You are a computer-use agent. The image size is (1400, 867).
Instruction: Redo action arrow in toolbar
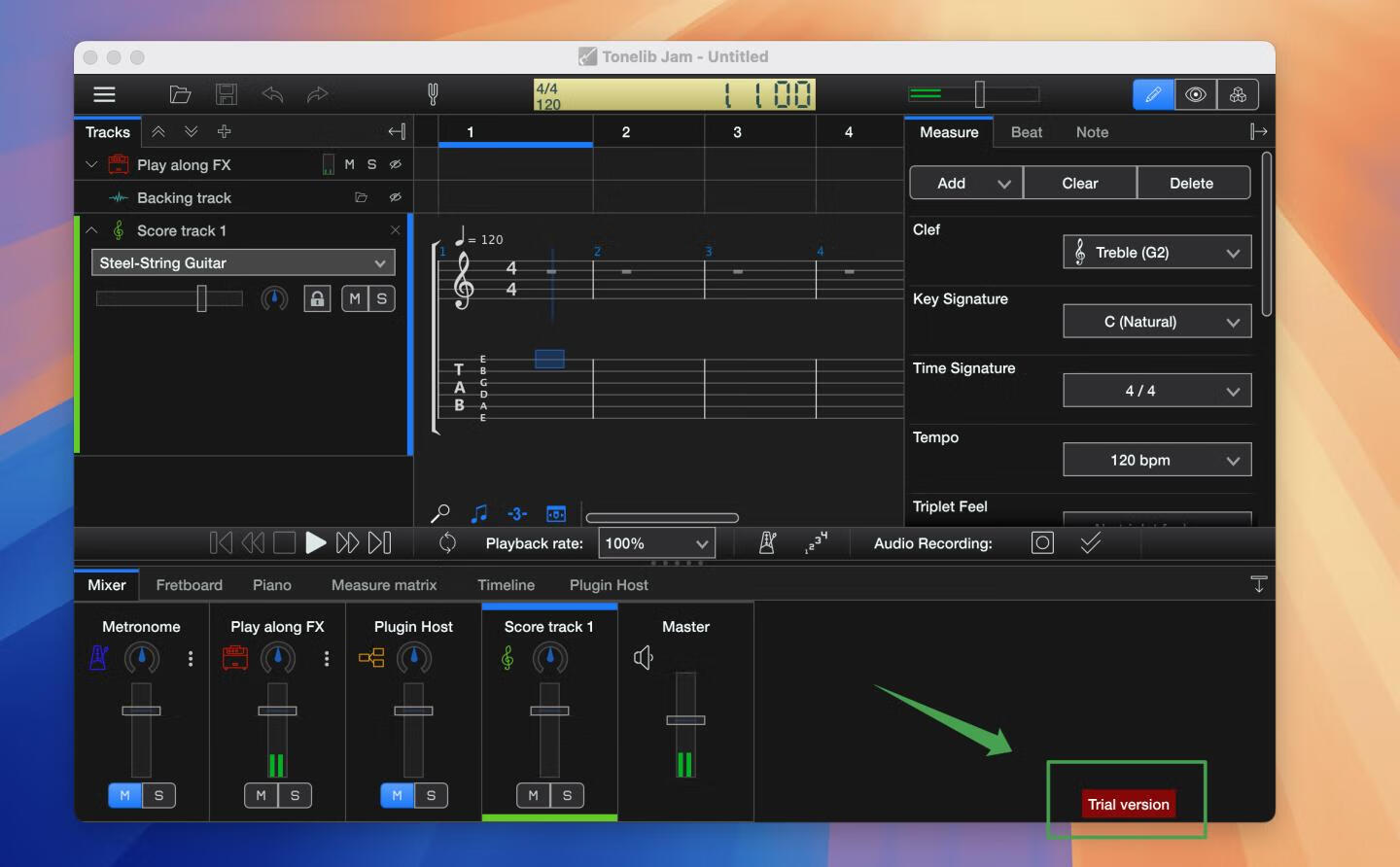click(x=317, y=94)
